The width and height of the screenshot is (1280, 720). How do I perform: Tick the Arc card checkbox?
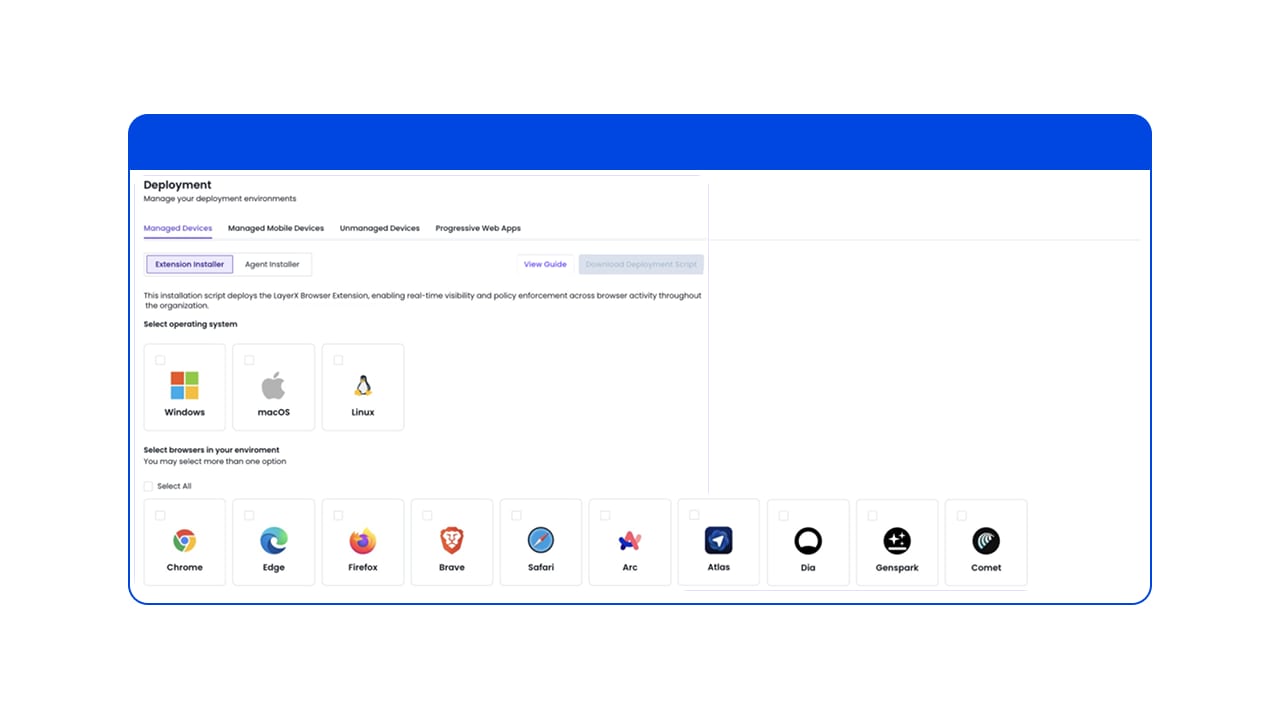605,516
